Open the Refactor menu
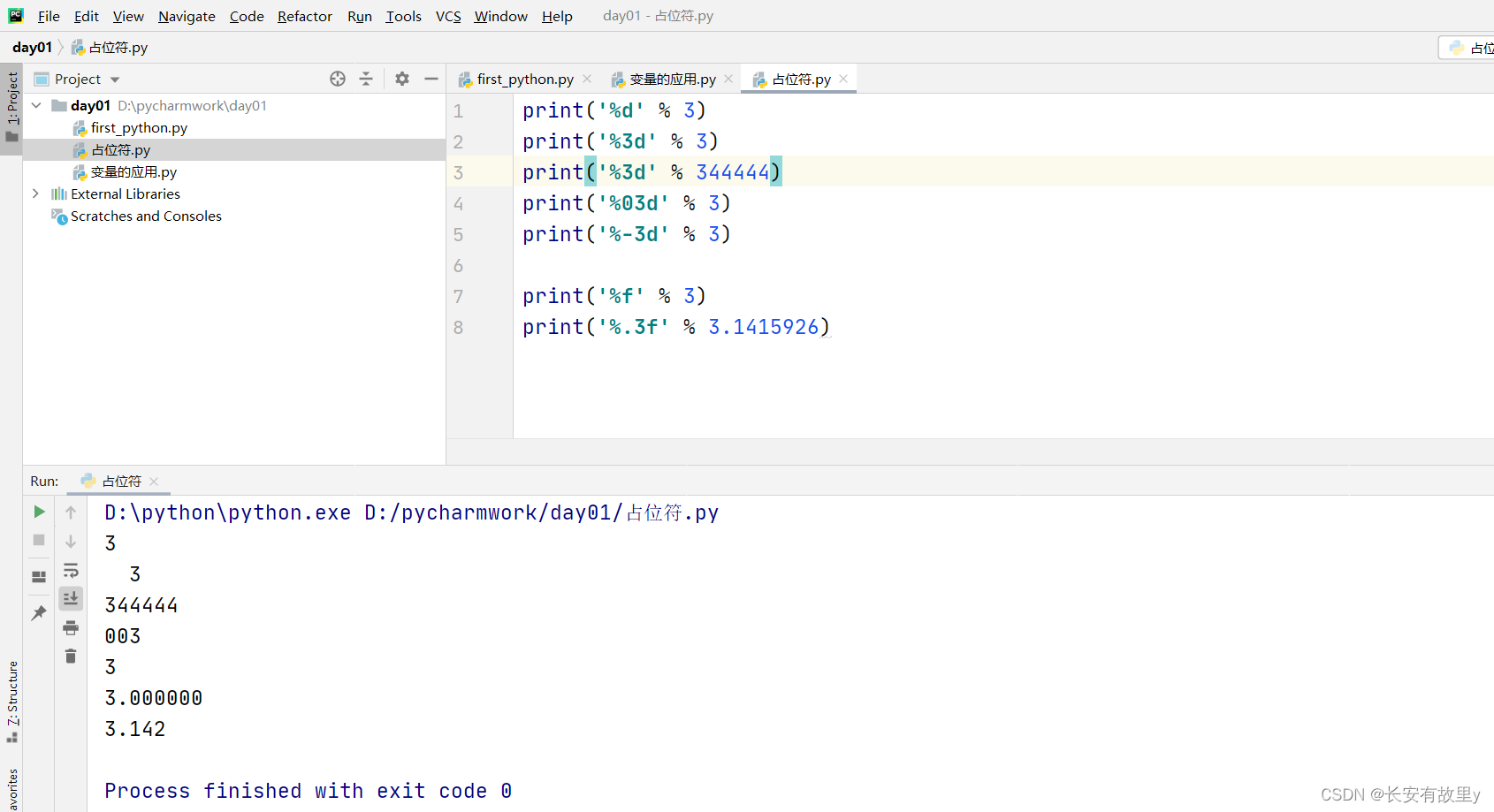1494x812 pixels. point(305,16)
